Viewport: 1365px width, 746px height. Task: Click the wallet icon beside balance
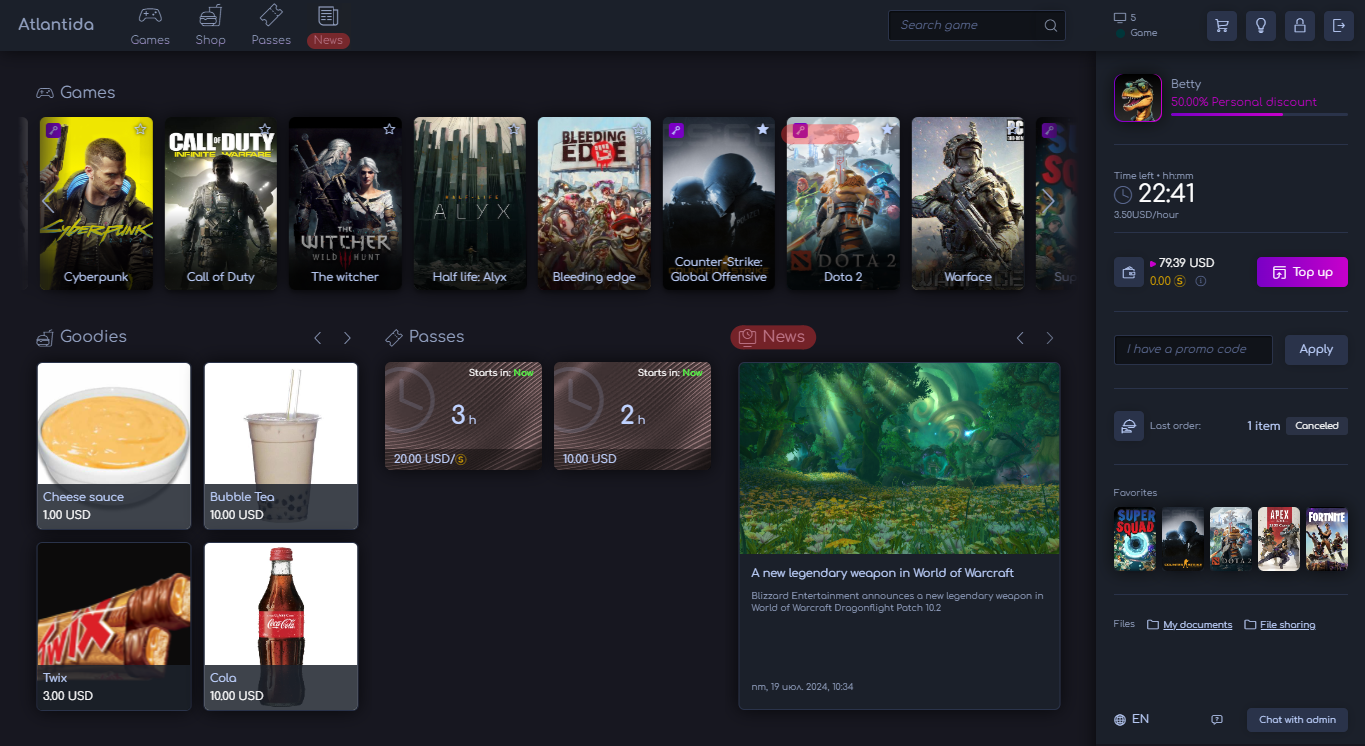click(x=1129, y=272)
